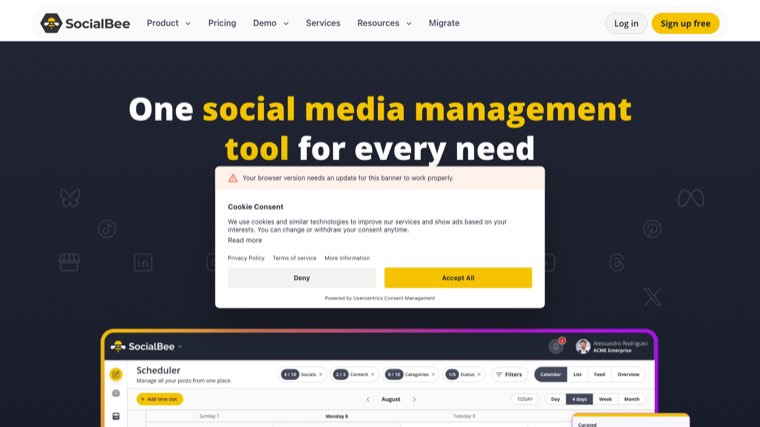Switch to the Overview tab

628,375
